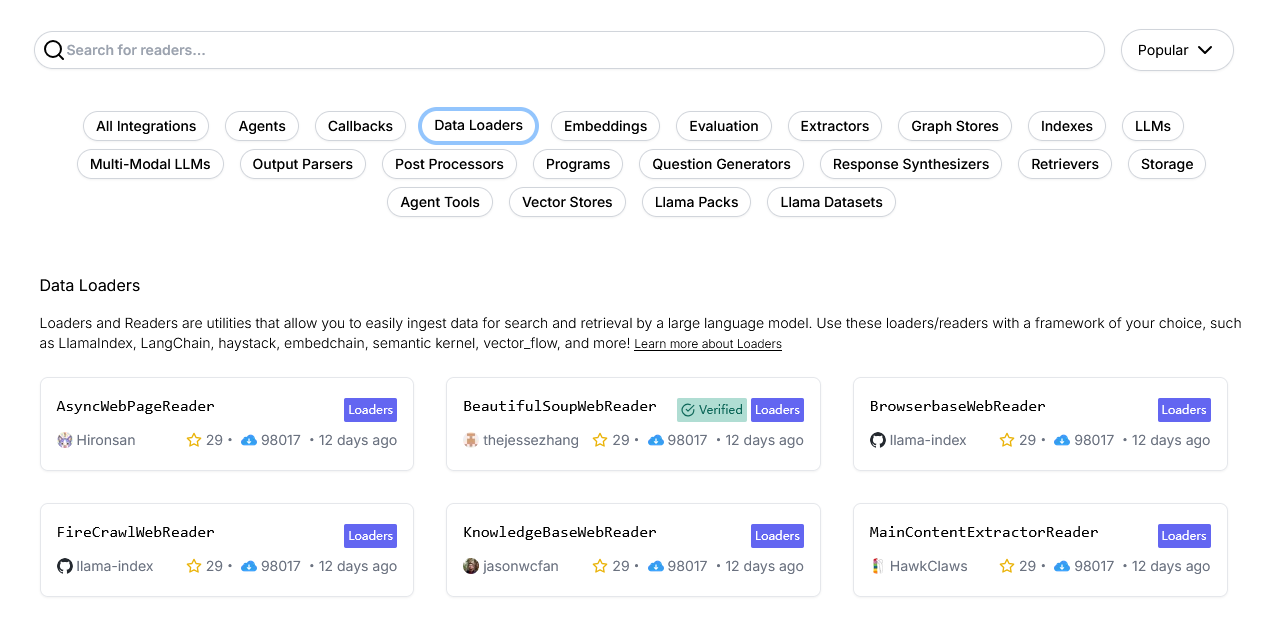Open the Popular sort dropdown
1277x623 pixels.
1176,50
